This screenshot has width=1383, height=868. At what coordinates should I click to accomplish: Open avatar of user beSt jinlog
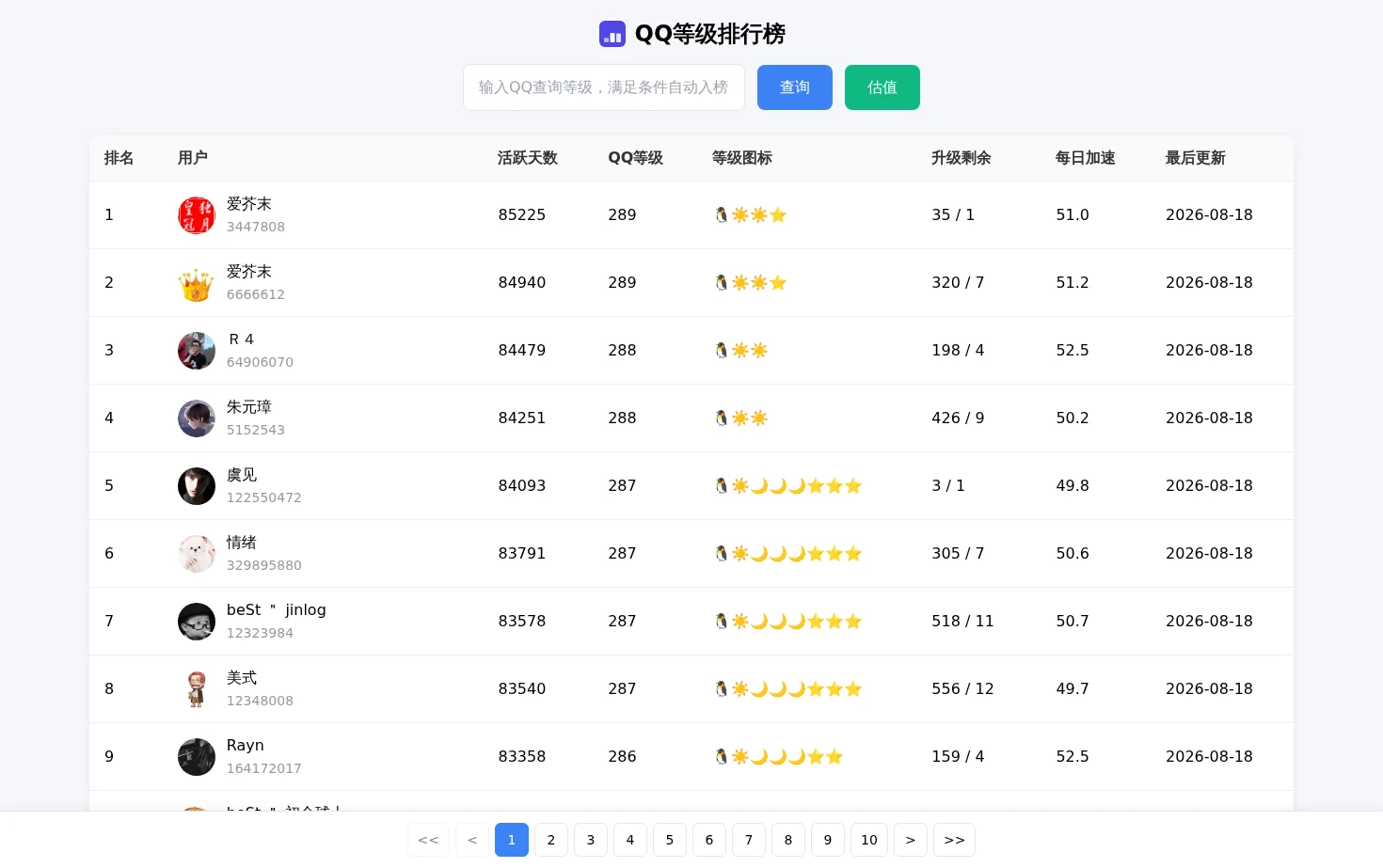click(197, 622)
